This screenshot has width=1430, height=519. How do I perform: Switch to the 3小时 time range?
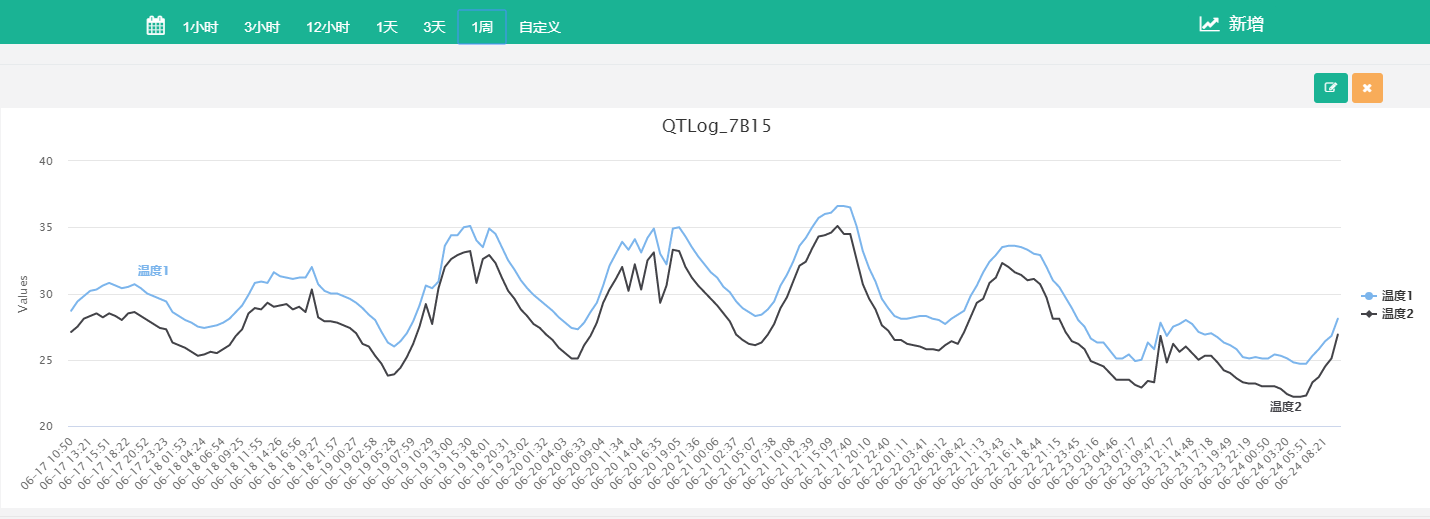tap(262, 27)
